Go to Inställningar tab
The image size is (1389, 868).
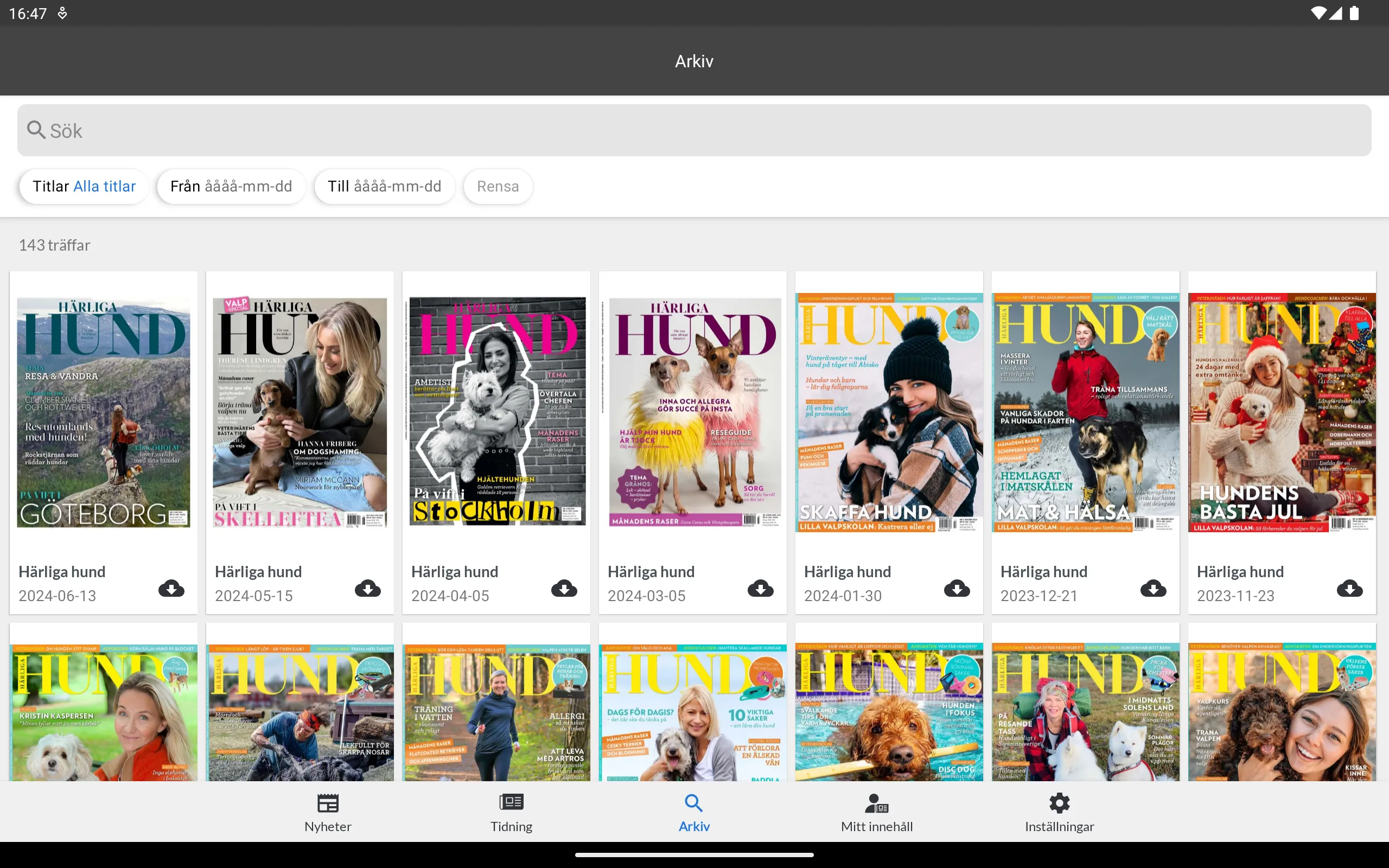tap(1060, 813)
